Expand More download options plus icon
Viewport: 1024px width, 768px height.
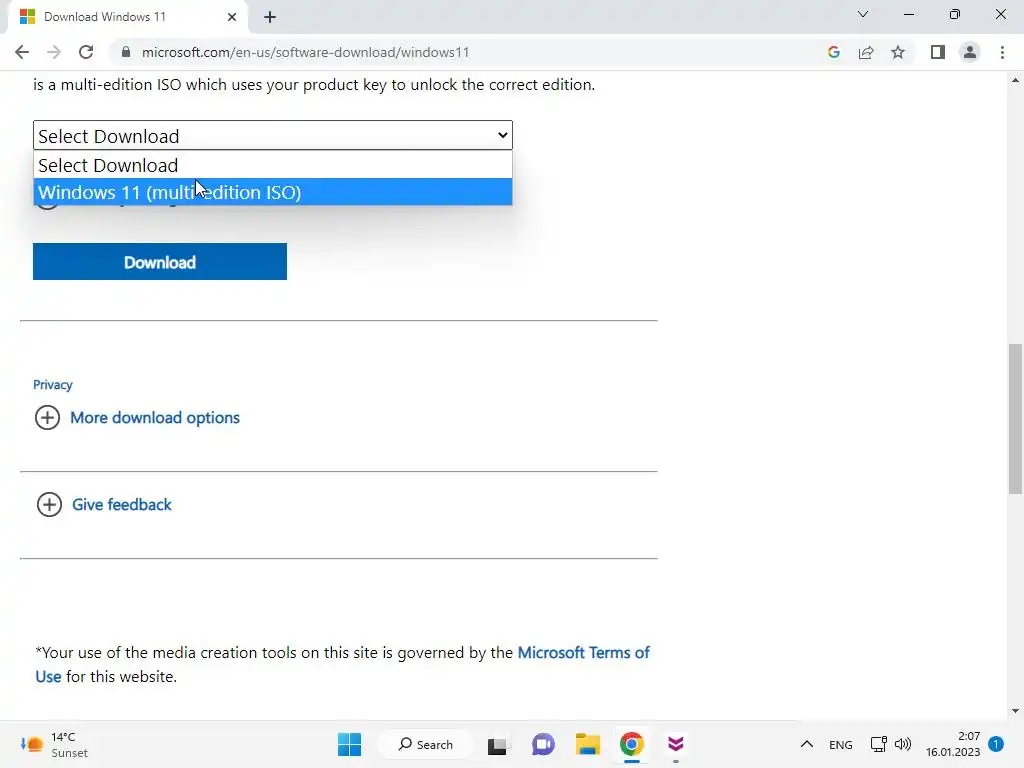coord(47,417)
